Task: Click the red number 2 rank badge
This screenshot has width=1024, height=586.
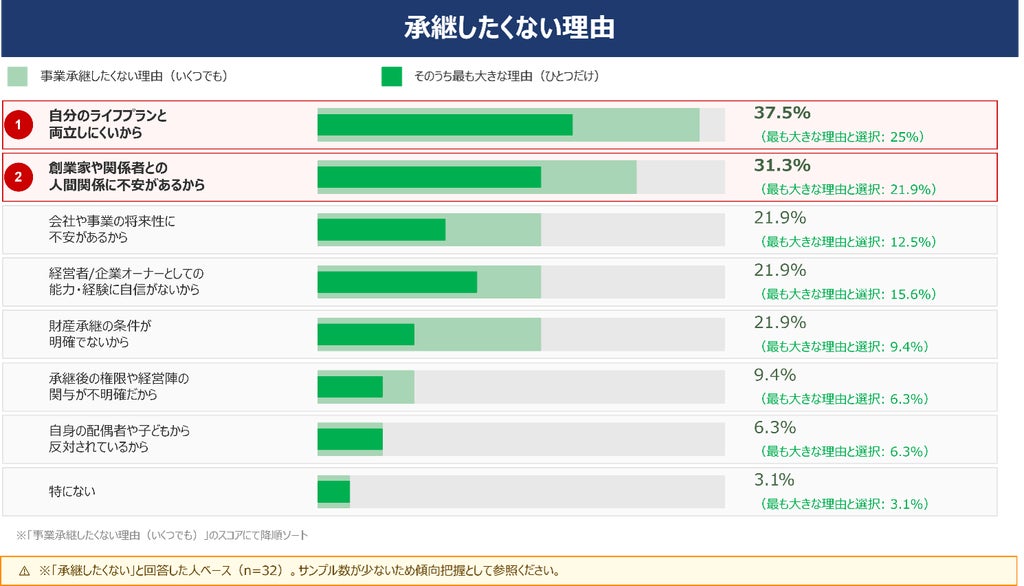Action: click(18, 177)
